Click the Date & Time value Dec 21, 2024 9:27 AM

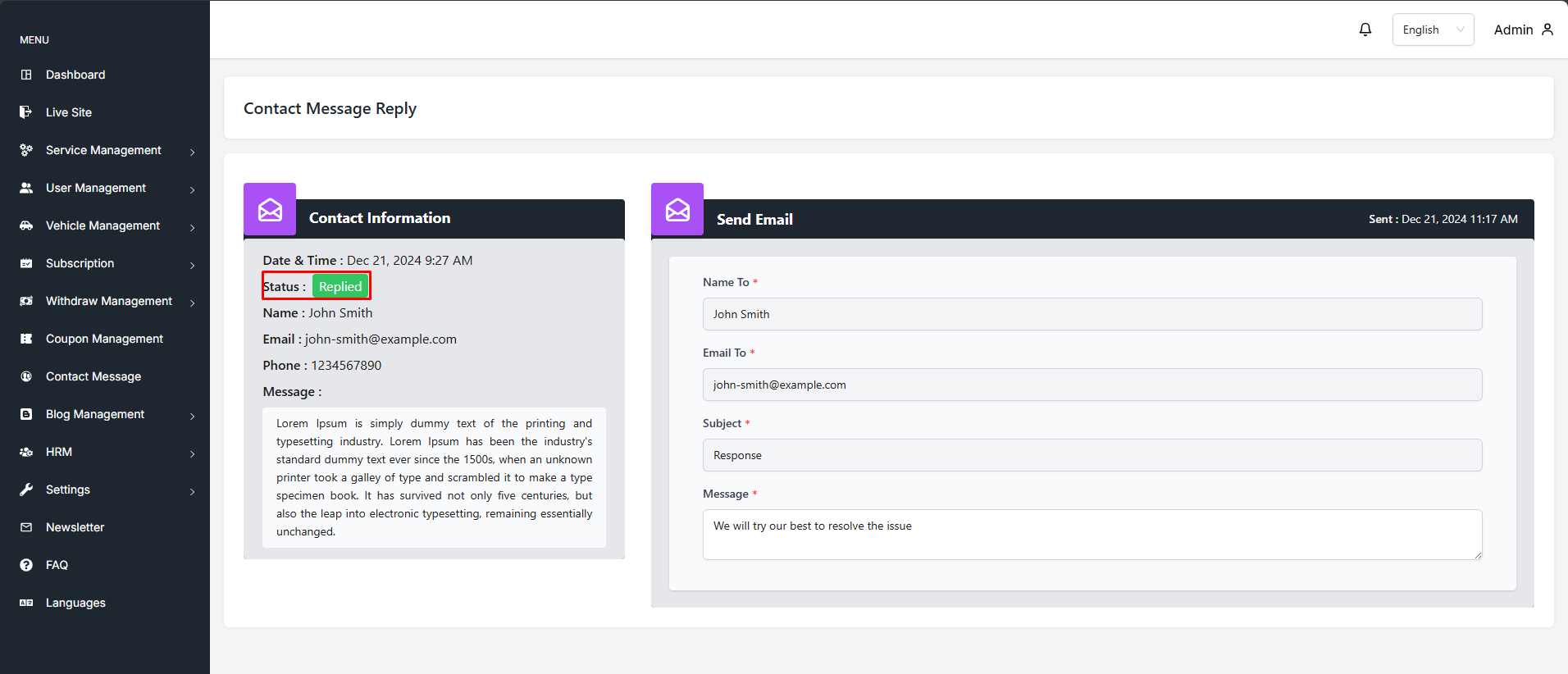pos(409,260)
